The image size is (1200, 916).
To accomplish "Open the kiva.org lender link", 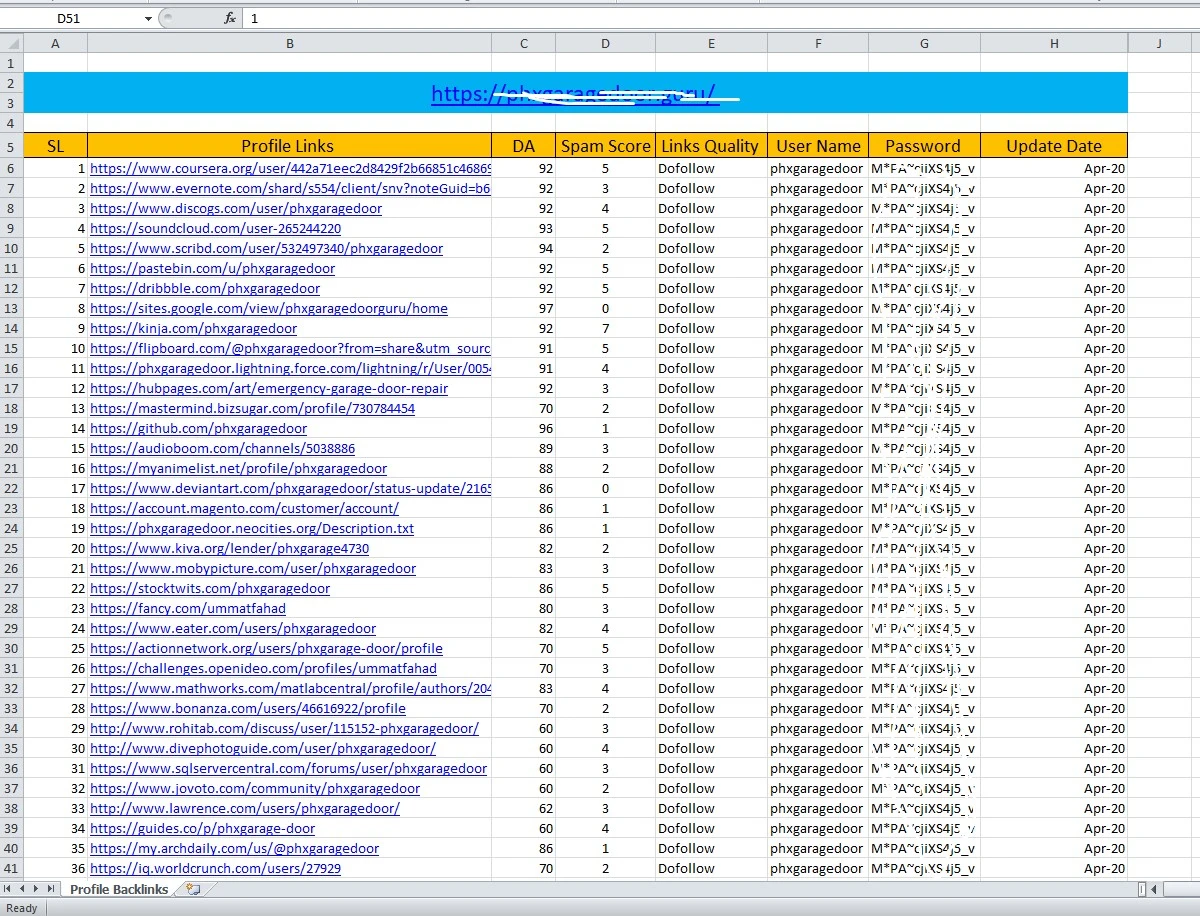I will (x=229, y=548).
